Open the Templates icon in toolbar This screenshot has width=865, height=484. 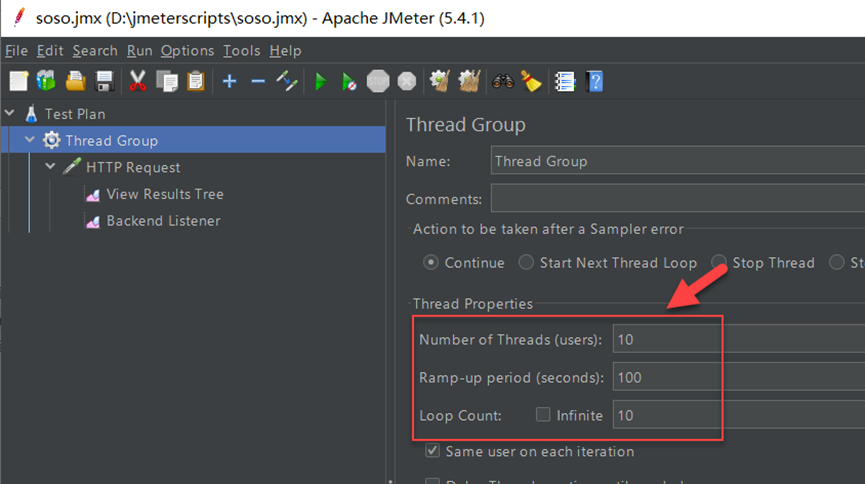46,82
